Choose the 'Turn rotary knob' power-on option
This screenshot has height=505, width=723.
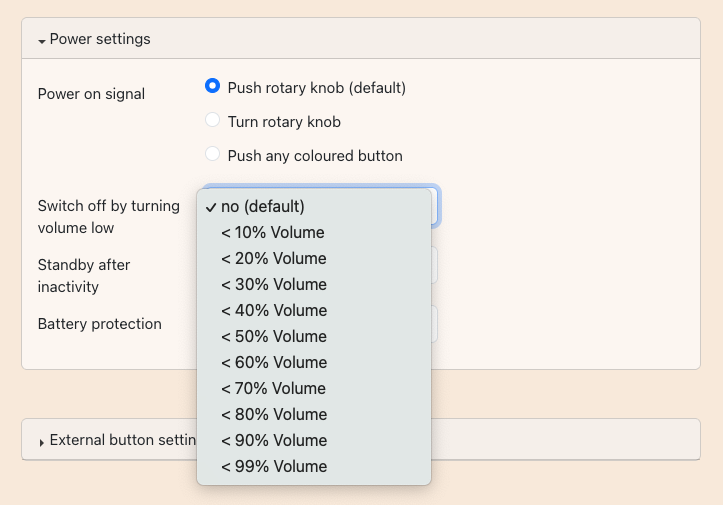pyautogui.click(x=212, y=121)
